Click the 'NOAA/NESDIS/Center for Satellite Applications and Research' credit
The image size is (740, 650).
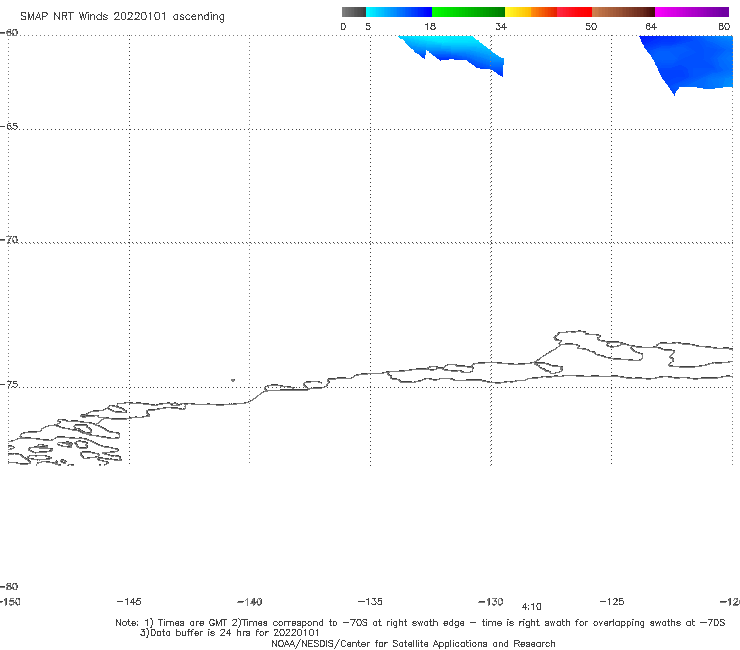click(x=413, y=643)
